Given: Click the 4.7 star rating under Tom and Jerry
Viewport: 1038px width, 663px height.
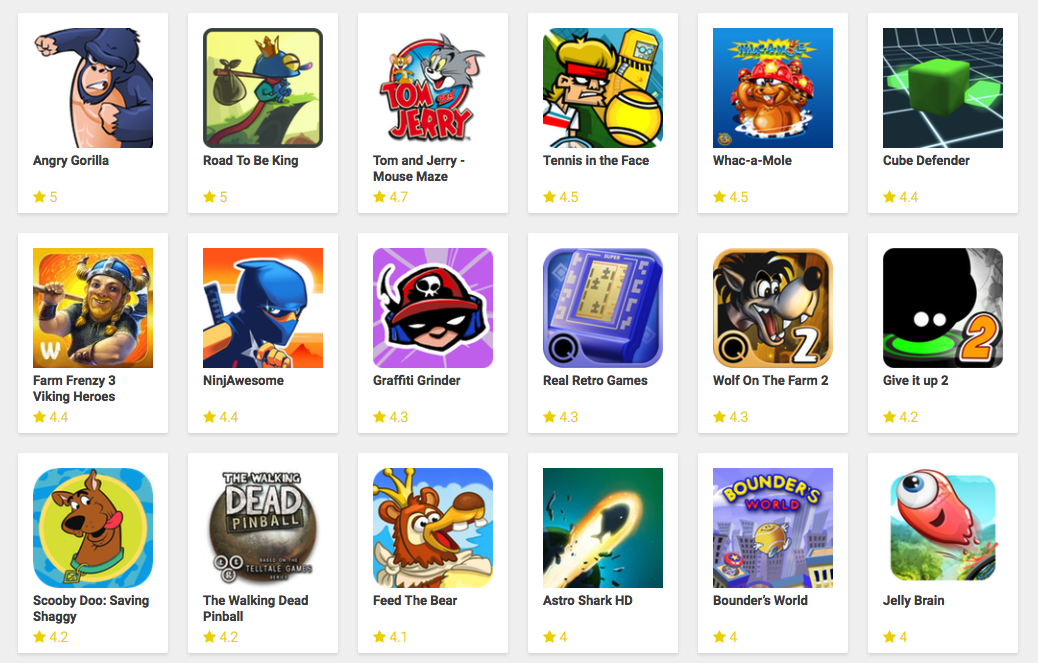Looking at the screenshot, I should [x=391, y=197].
